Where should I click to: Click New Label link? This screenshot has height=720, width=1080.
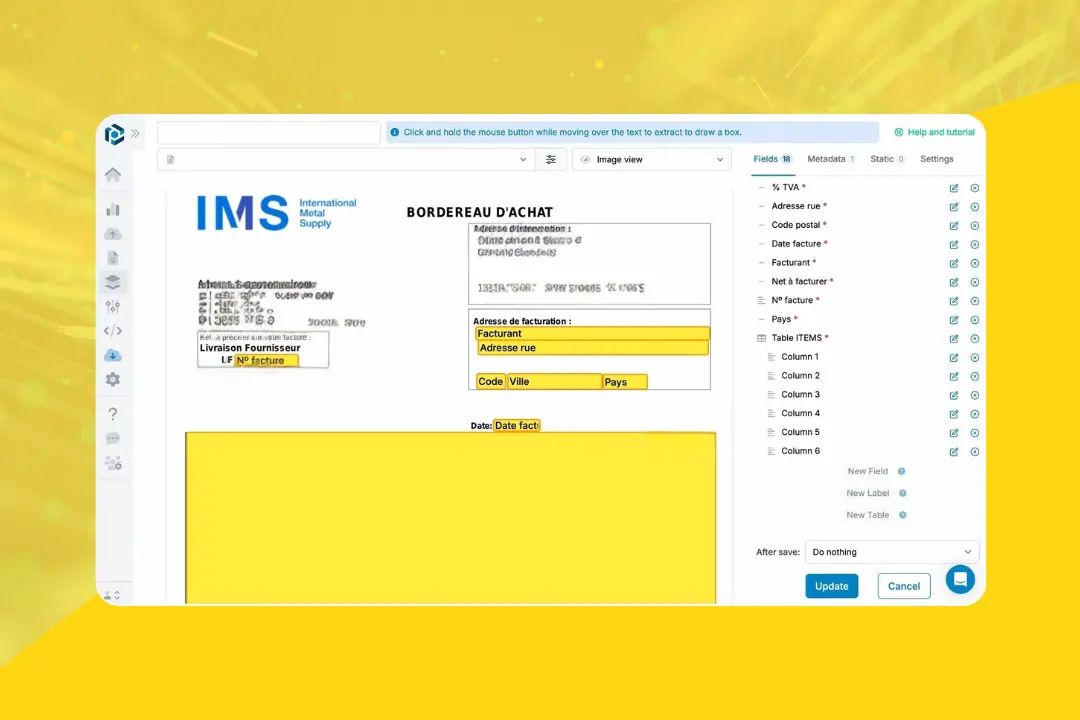tap(867, 493)
